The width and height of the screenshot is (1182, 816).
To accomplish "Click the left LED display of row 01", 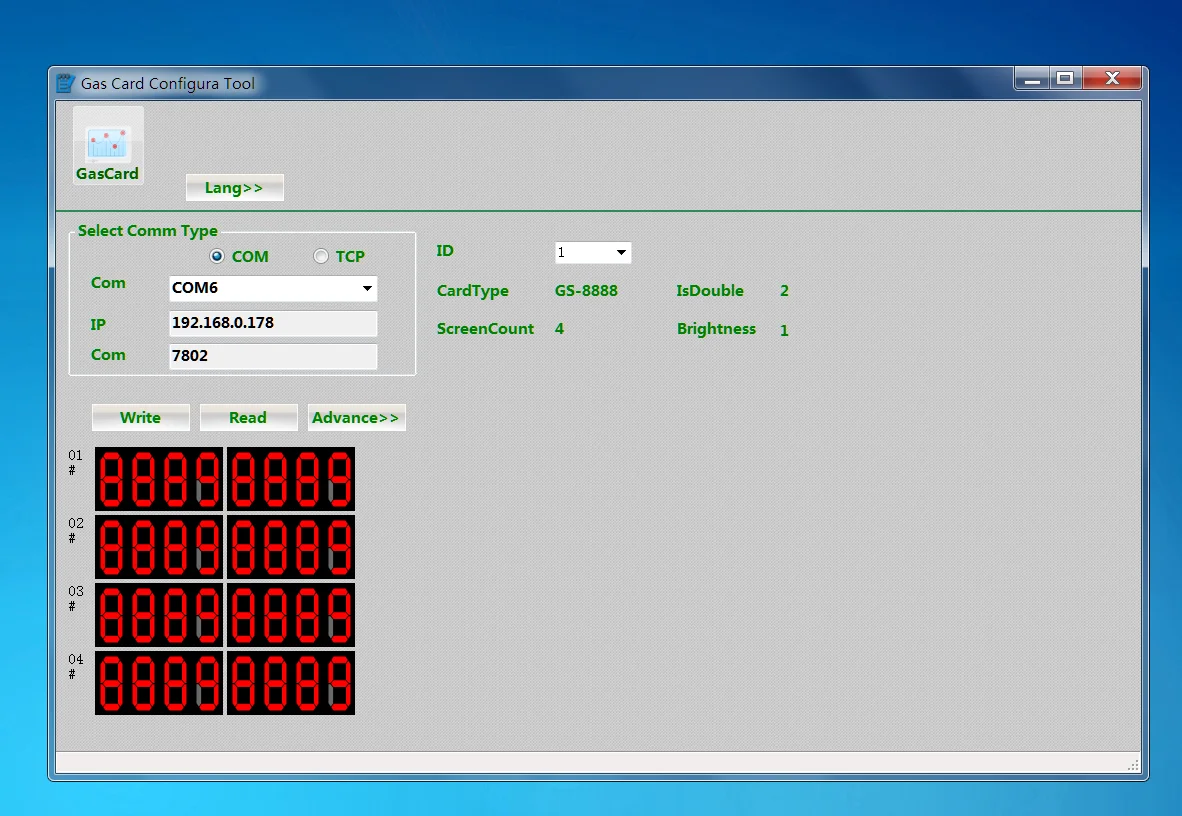I will coord(159,479).
